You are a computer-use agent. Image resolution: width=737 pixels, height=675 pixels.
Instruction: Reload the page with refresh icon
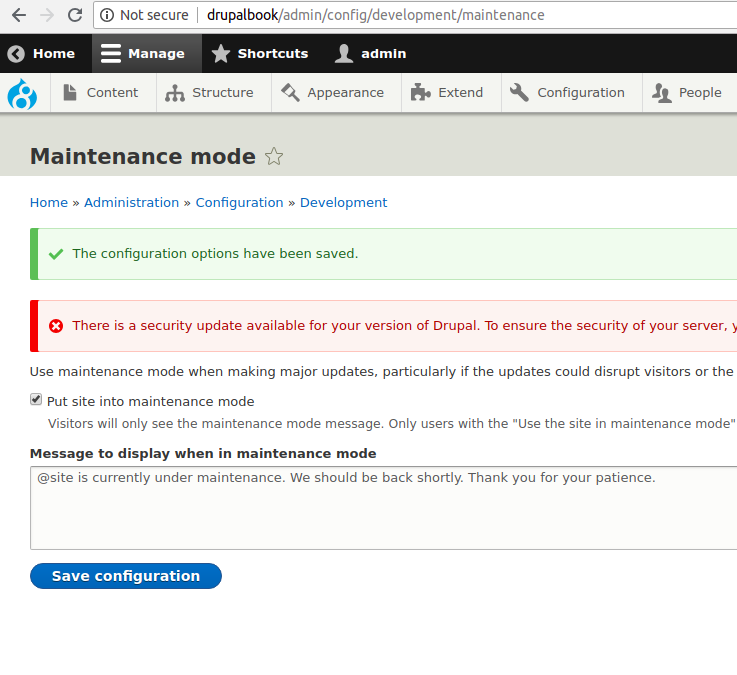[75, 15]
